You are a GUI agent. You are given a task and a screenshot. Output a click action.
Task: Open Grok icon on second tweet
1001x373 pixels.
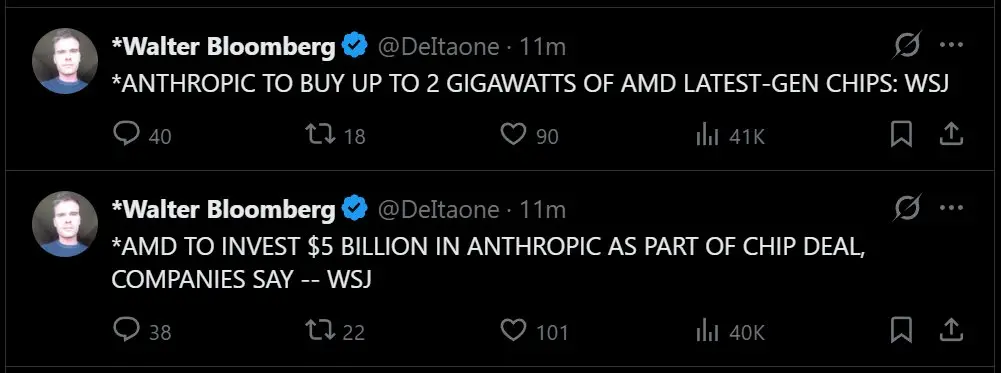click(x=907, y=208)
